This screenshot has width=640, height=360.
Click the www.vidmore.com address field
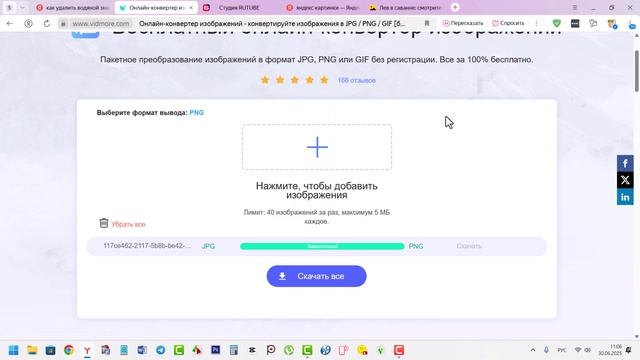100,24
